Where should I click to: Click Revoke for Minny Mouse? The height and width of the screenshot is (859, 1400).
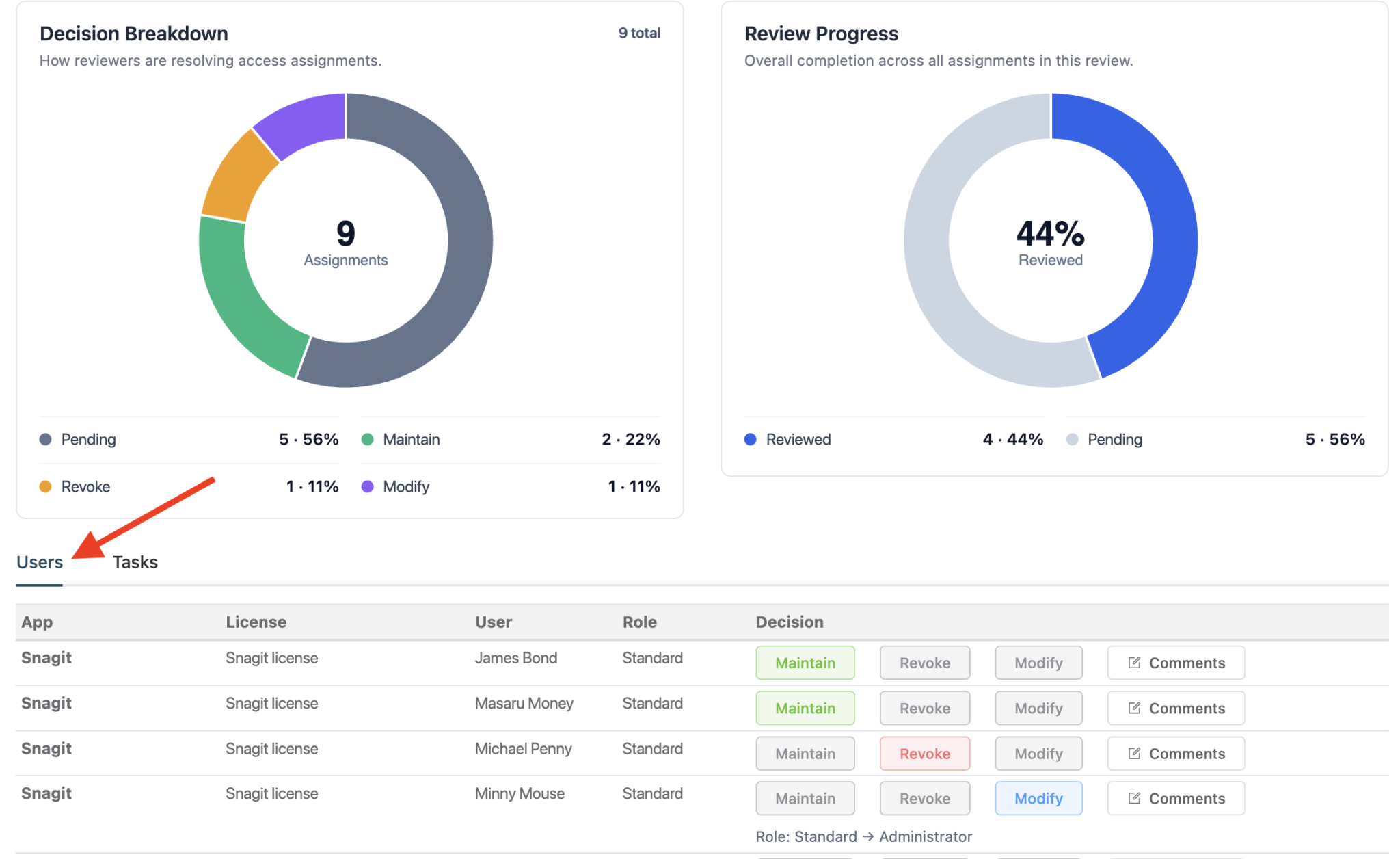coord(924,798)
